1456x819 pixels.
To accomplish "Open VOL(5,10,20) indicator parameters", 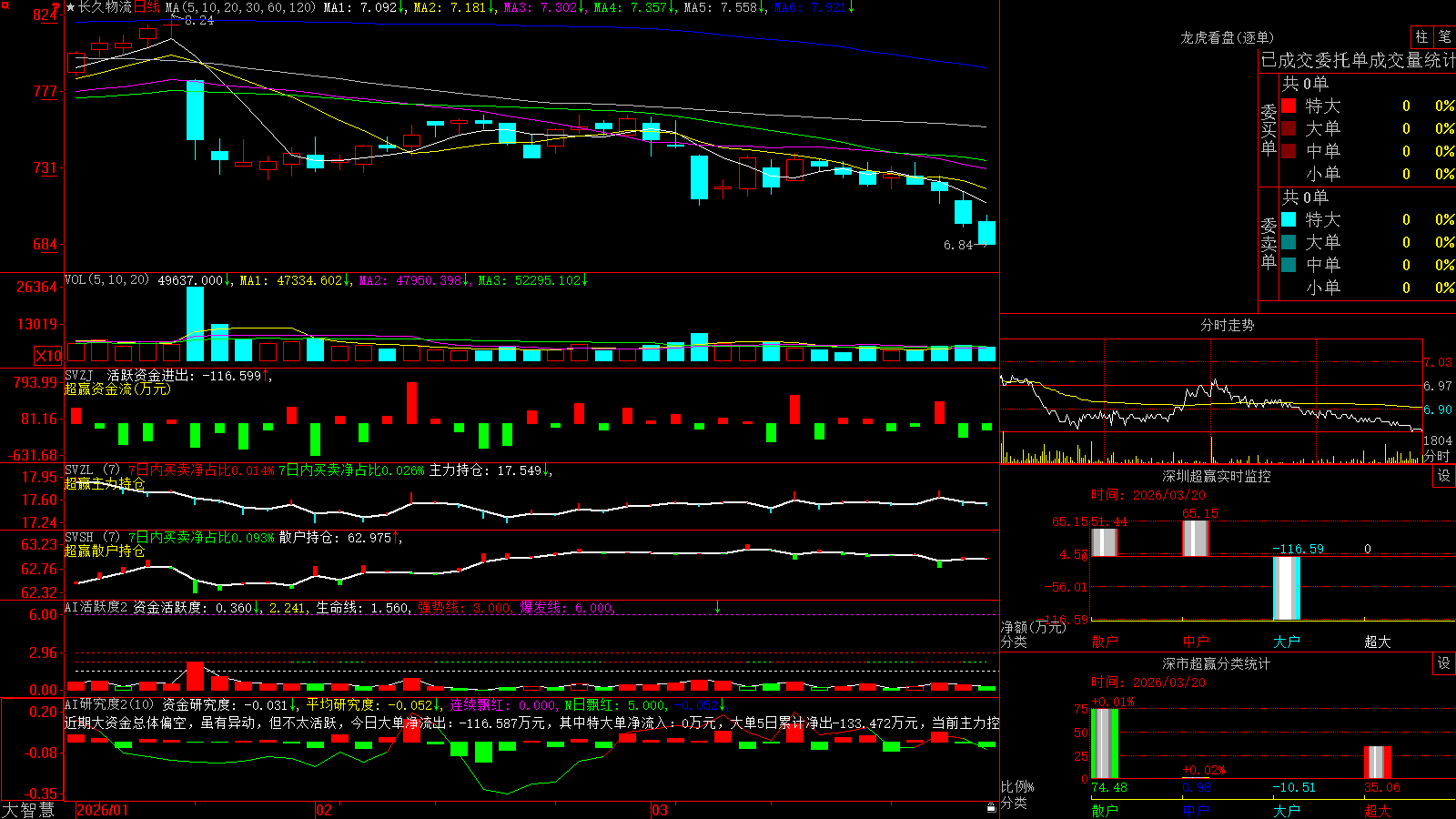I will 106,280.
